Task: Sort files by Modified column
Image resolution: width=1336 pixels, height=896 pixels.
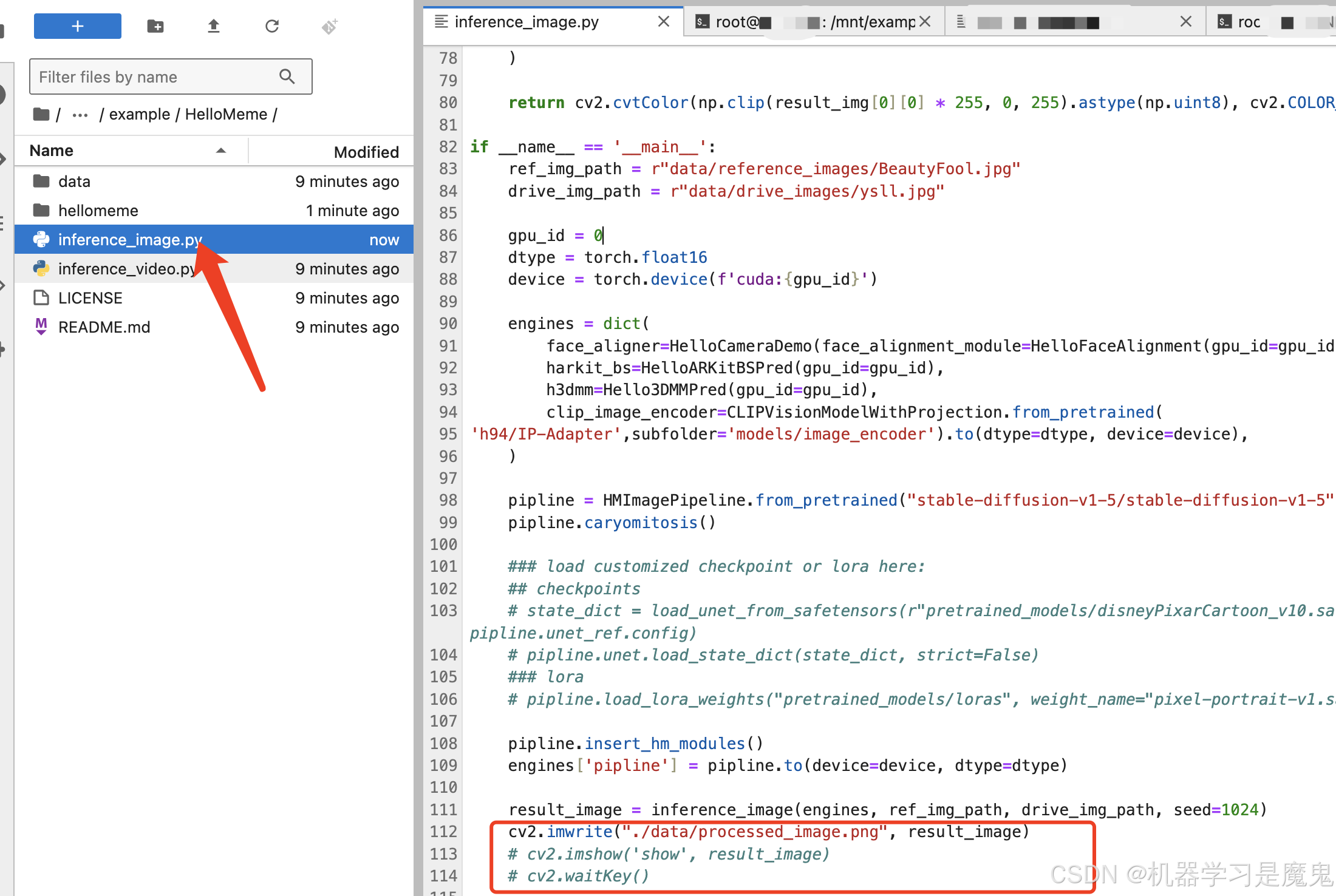Action: pyautogui.click(x=366, y=152)
